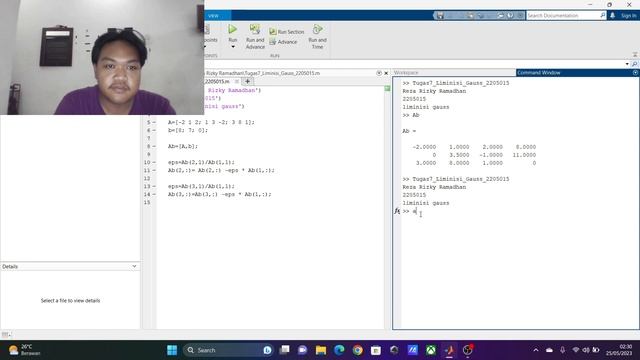
Task: Click the green code analyzer status indicator
Action: (x=387, y=88)
